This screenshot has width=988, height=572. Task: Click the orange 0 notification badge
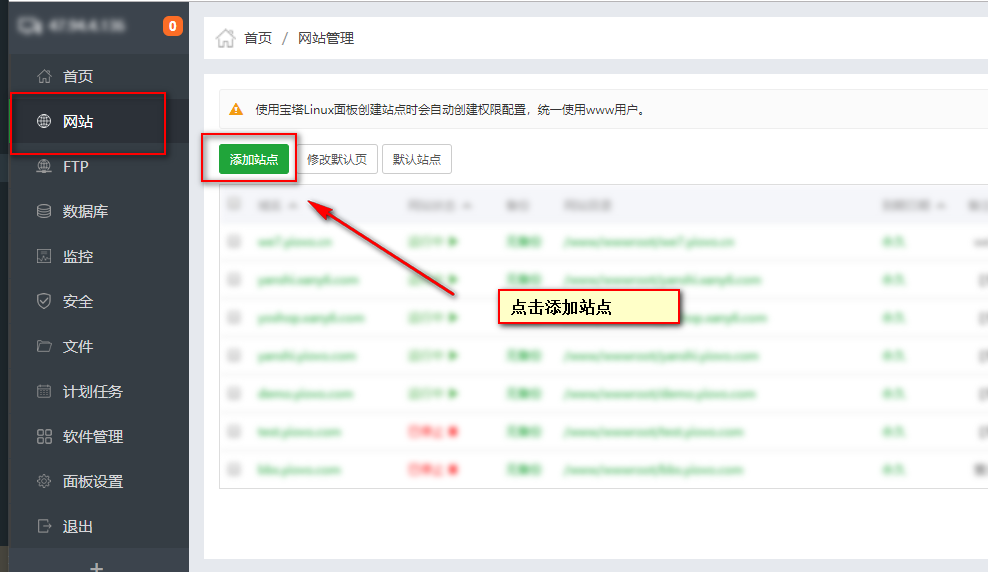pyautogui.click(x=173, y=26)
